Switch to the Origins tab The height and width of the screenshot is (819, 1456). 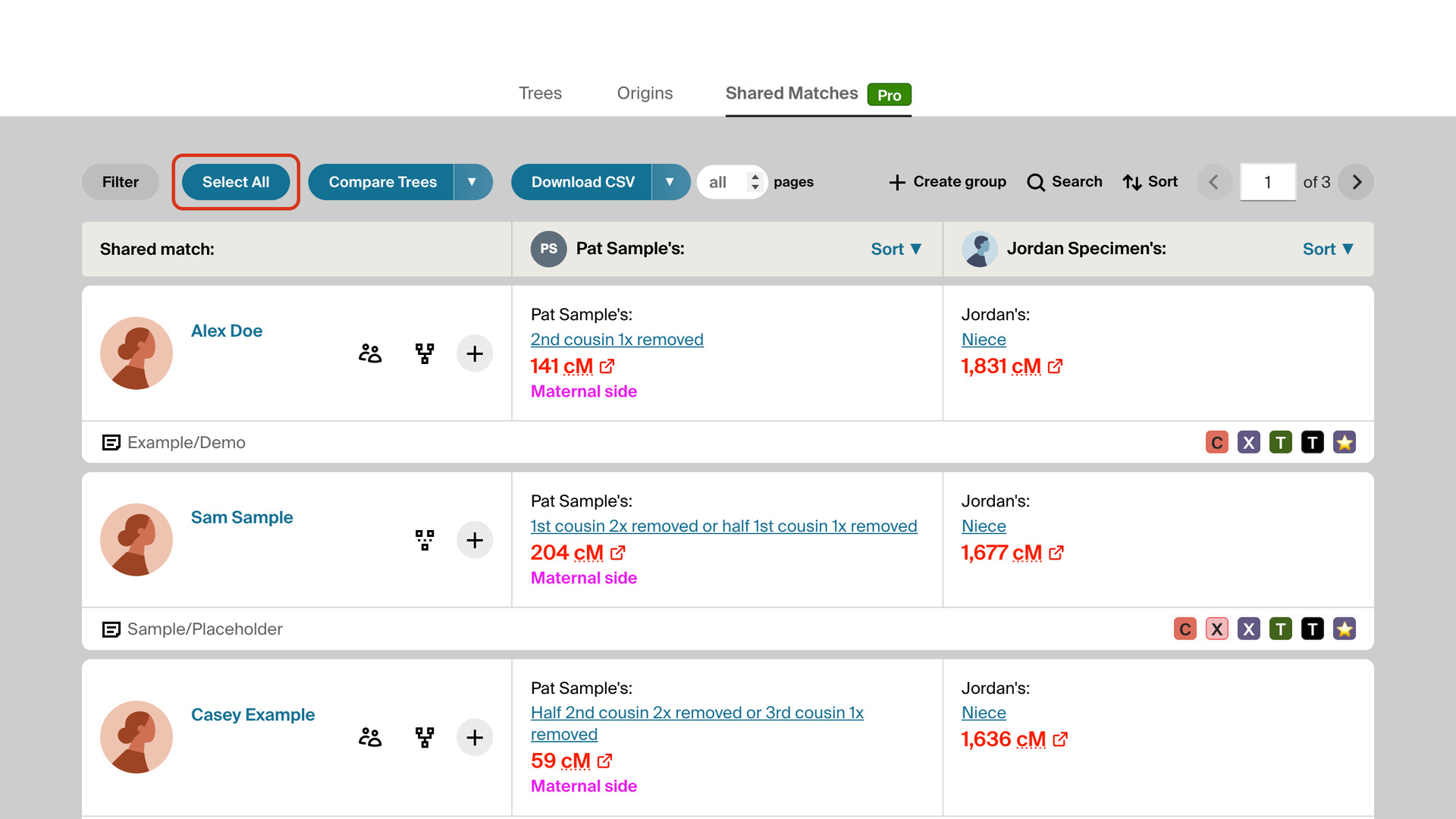point(645,93)
